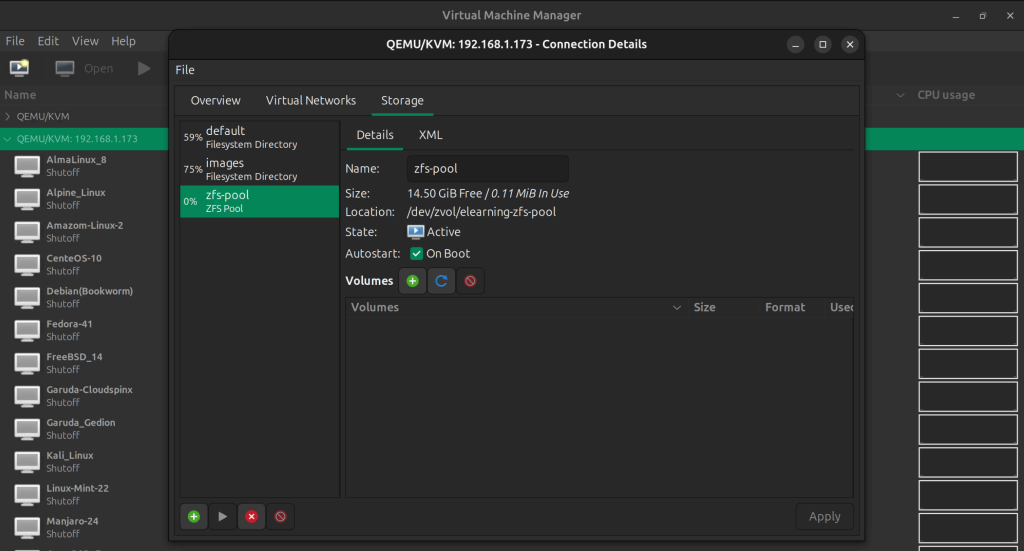Delete volume using red circle icon
Image resolution: width=1024 pixels, height=551 pixels.
470,281
